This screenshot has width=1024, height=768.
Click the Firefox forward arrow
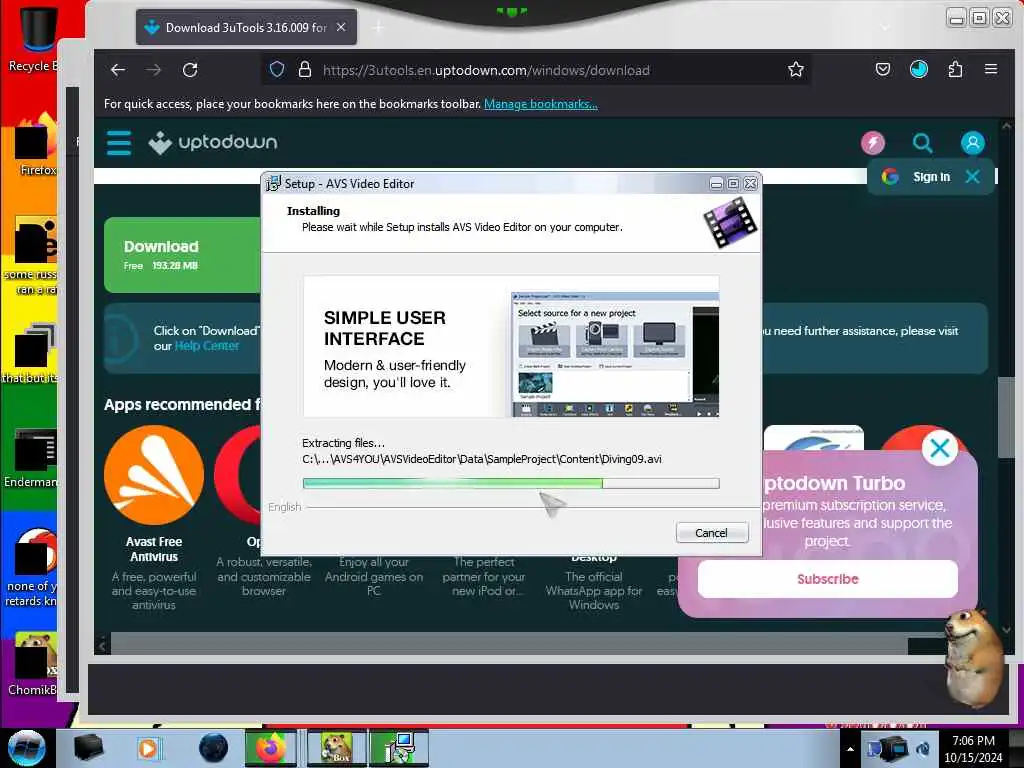pos(154,70)
